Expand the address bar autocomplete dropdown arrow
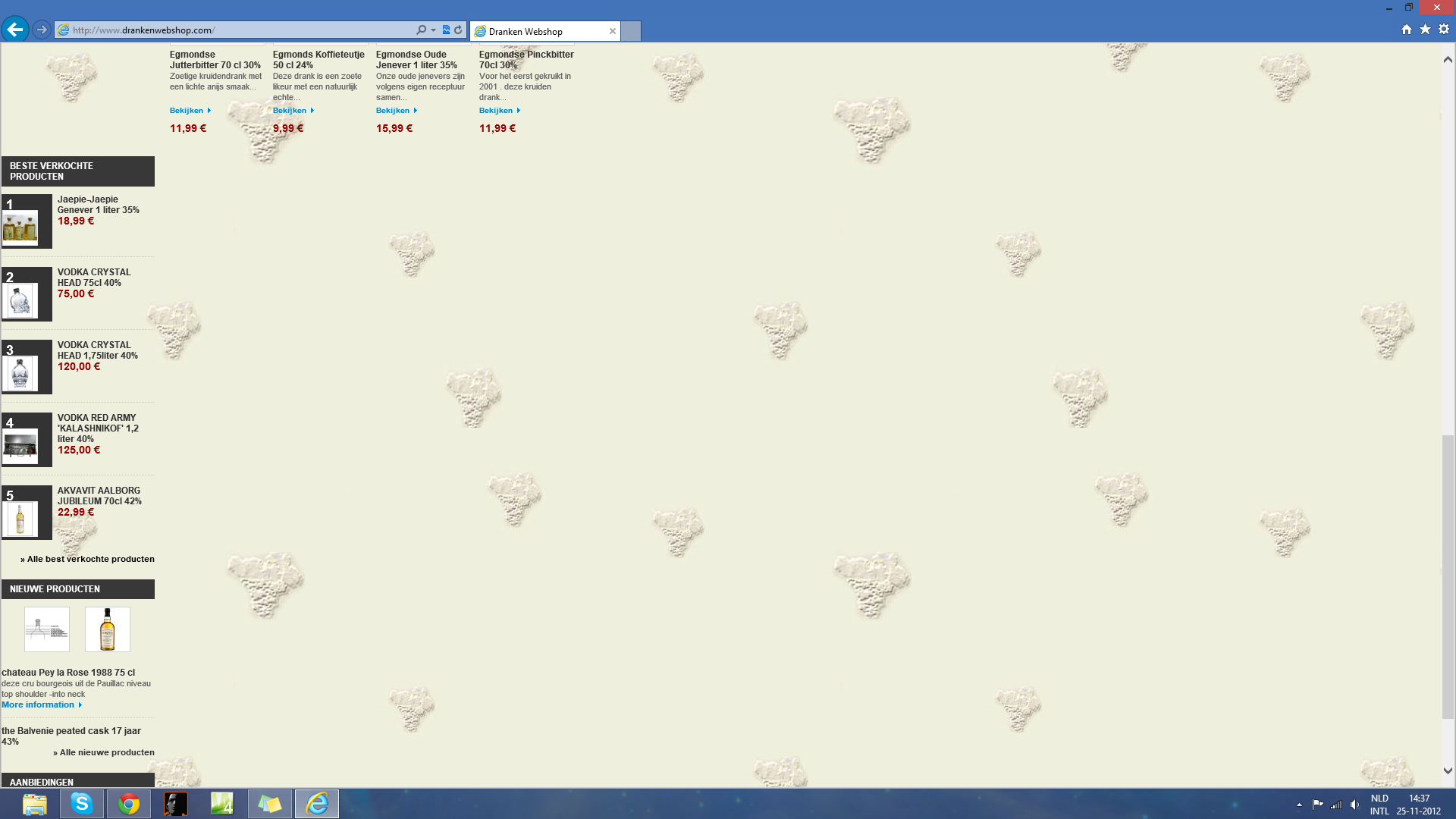 point(433,30)
